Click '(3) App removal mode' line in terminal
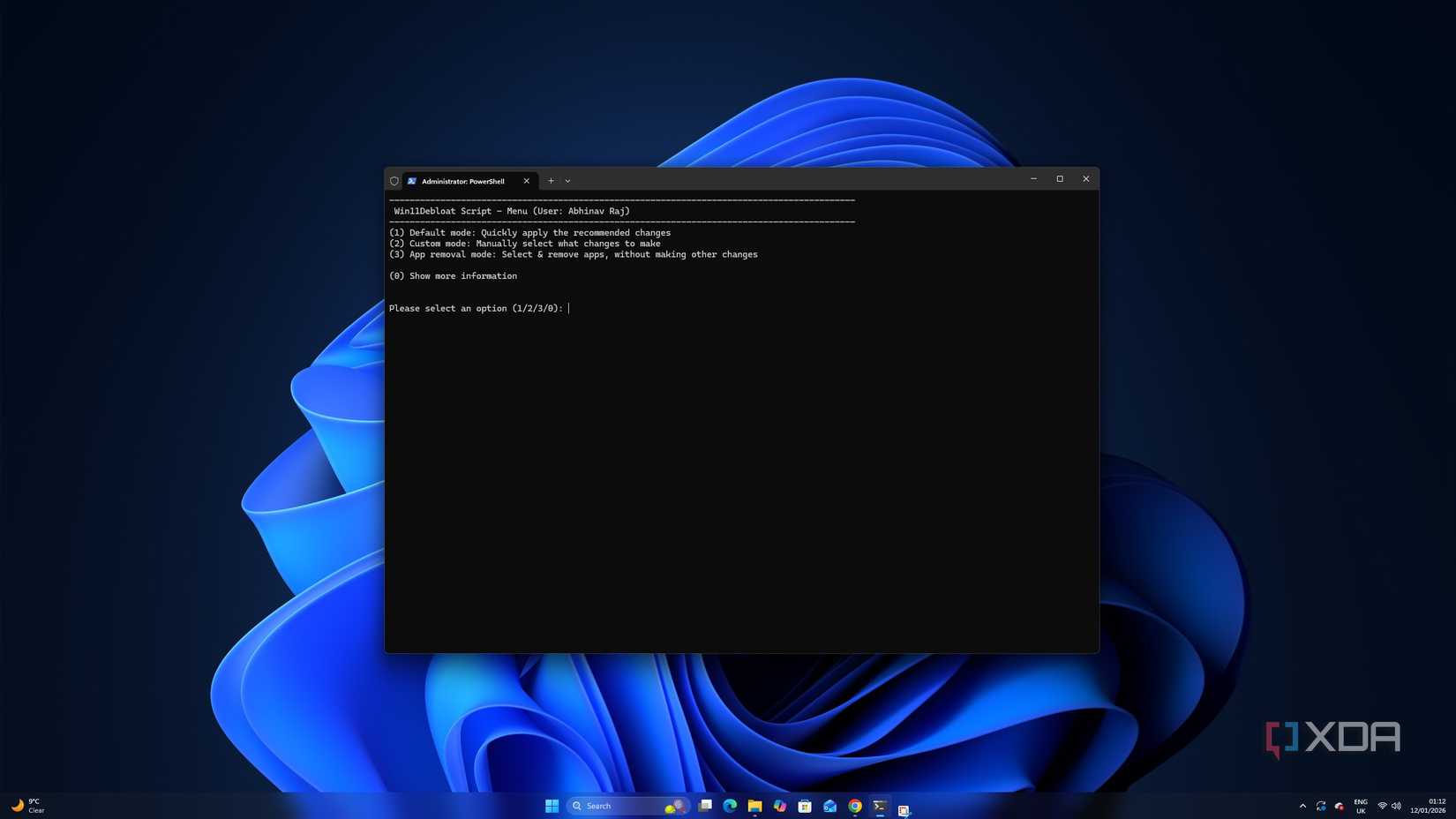This screenshot has width=1456, height=819. tap(574, 254)
